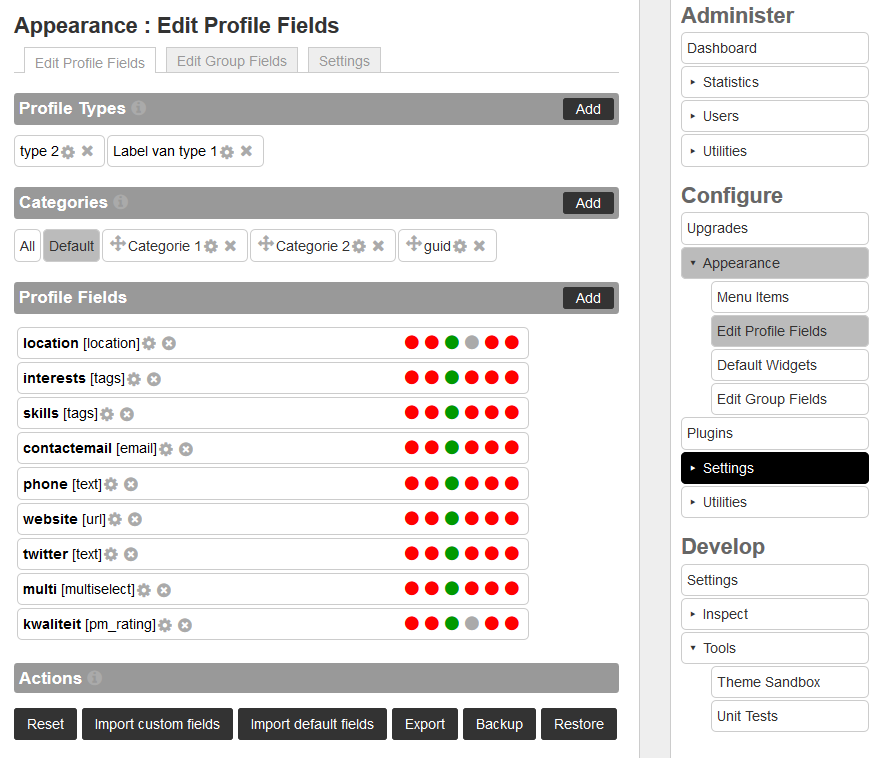Open gear settings for Categorie 2
Image resolution: width=876 pixels, height=758 pixels.
[359, 246]
